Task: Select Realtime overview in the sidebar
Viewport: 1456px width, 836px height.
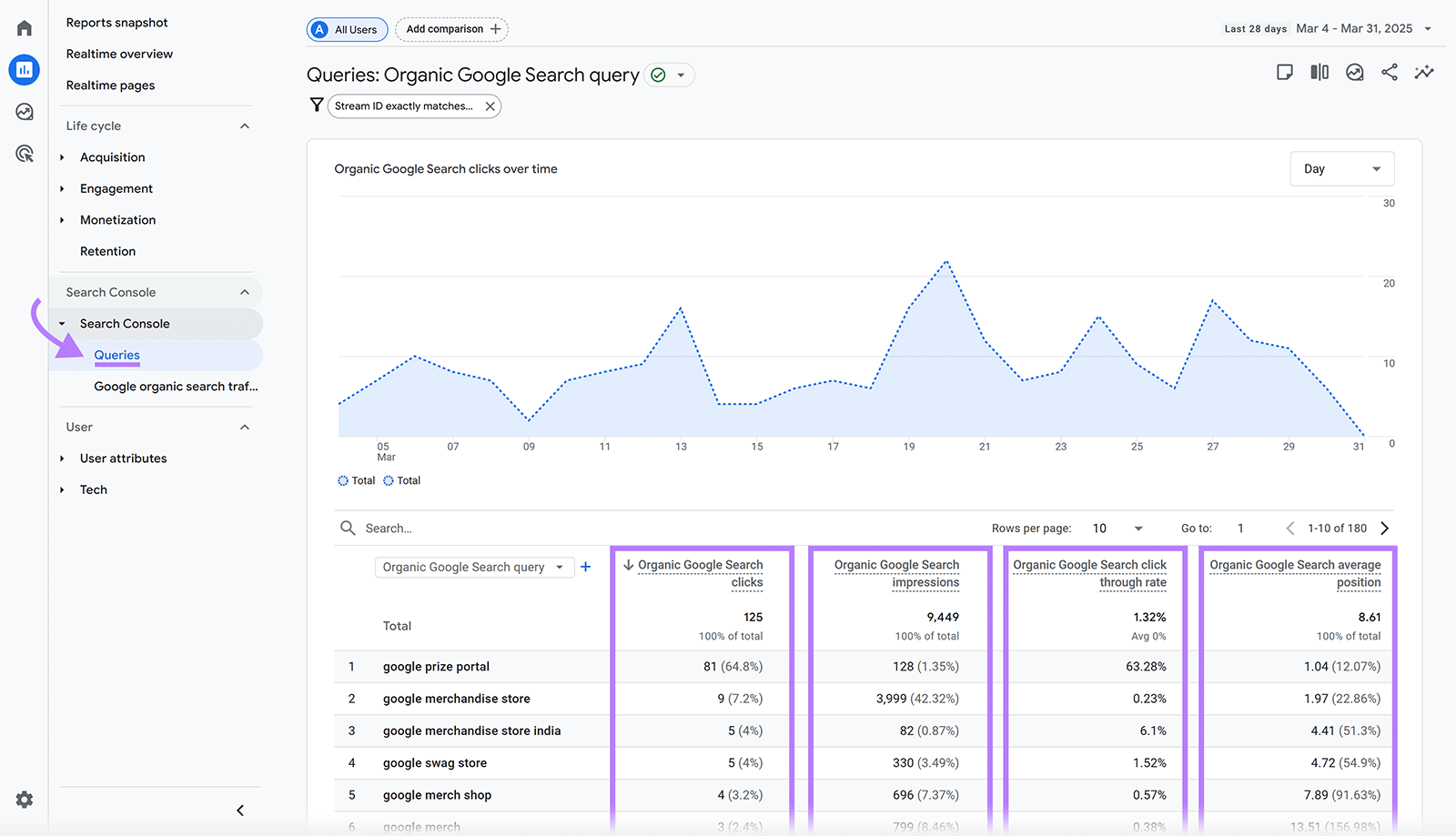Action: pos(119,53)
